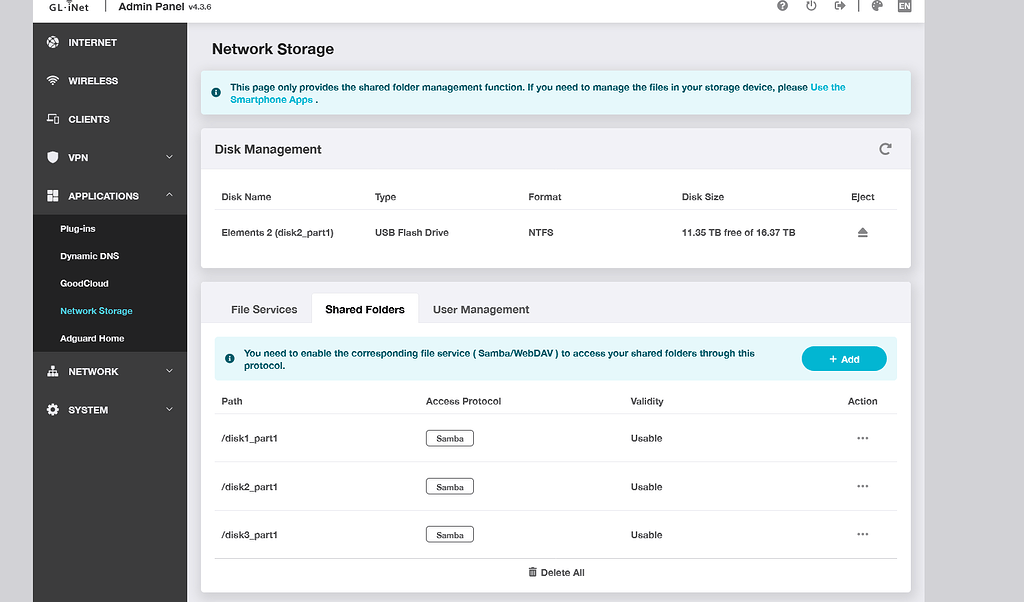The height and width of the screenshot is (602, 1024).
Task: Open the theme palette icon in the header
Action: pos(876,6)
